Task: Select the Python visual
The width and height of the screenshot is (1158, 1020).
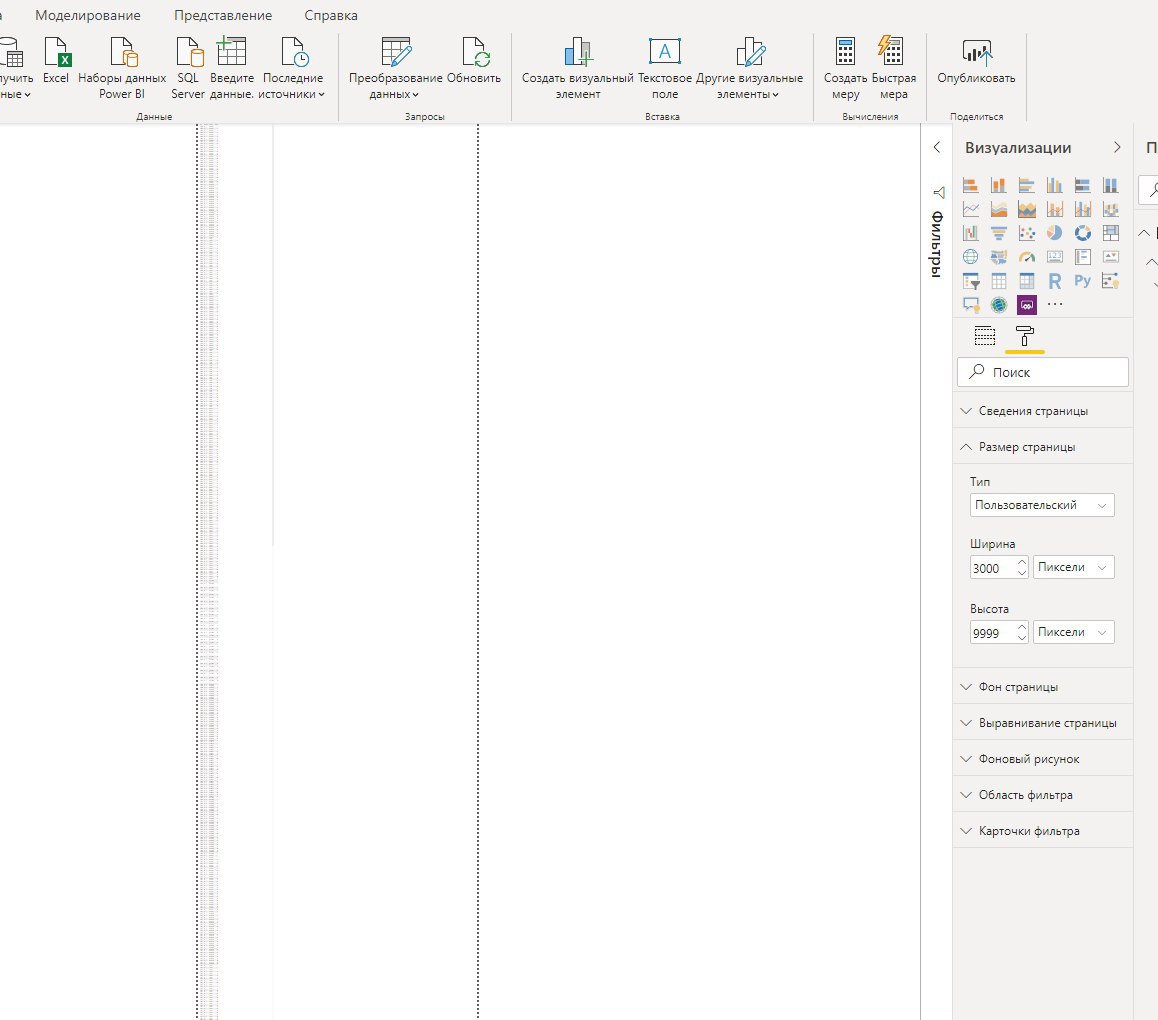Action: (1083, 281)
